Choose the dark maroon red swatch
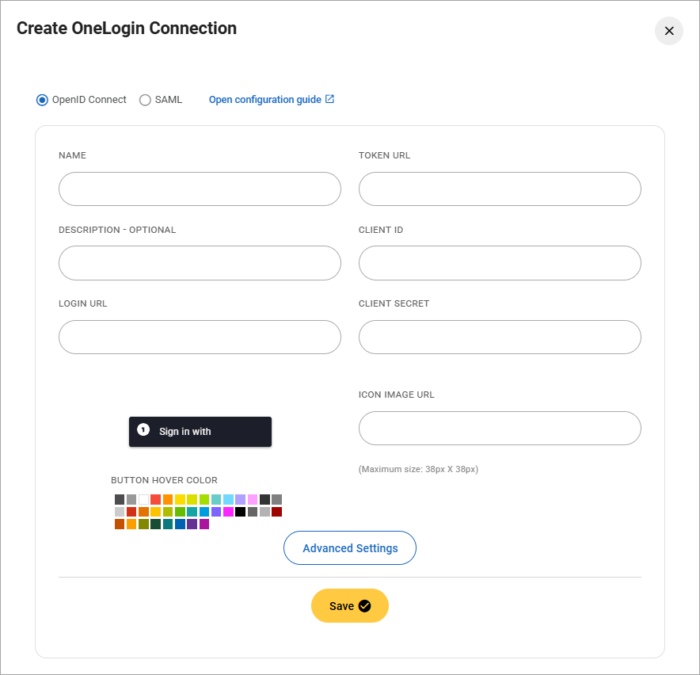This screenshot has height=675, width=700. pyautogui.click(x=277, y=511)
